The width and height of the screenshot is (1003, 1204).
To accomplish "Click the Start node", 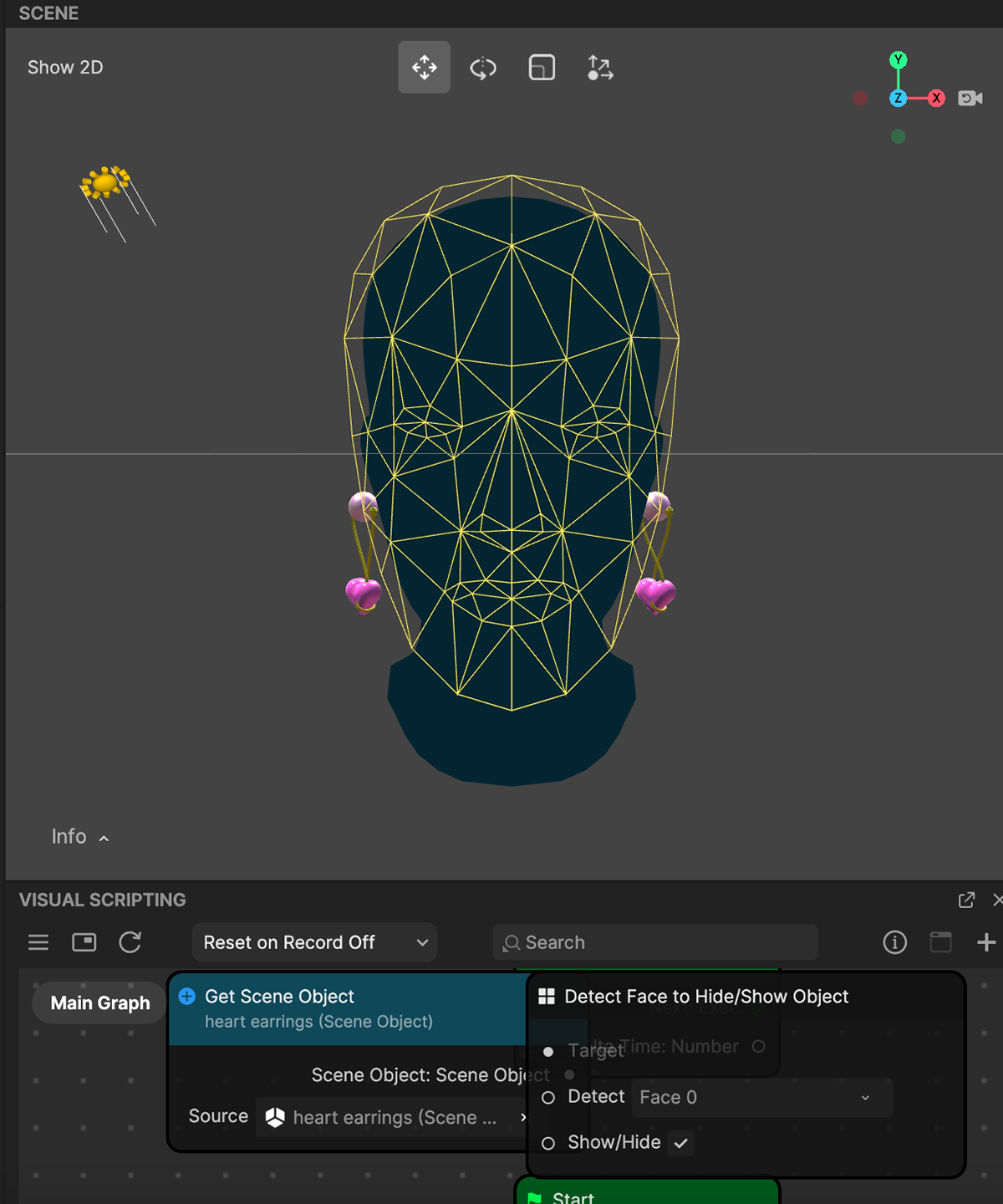I will 647,1192.
